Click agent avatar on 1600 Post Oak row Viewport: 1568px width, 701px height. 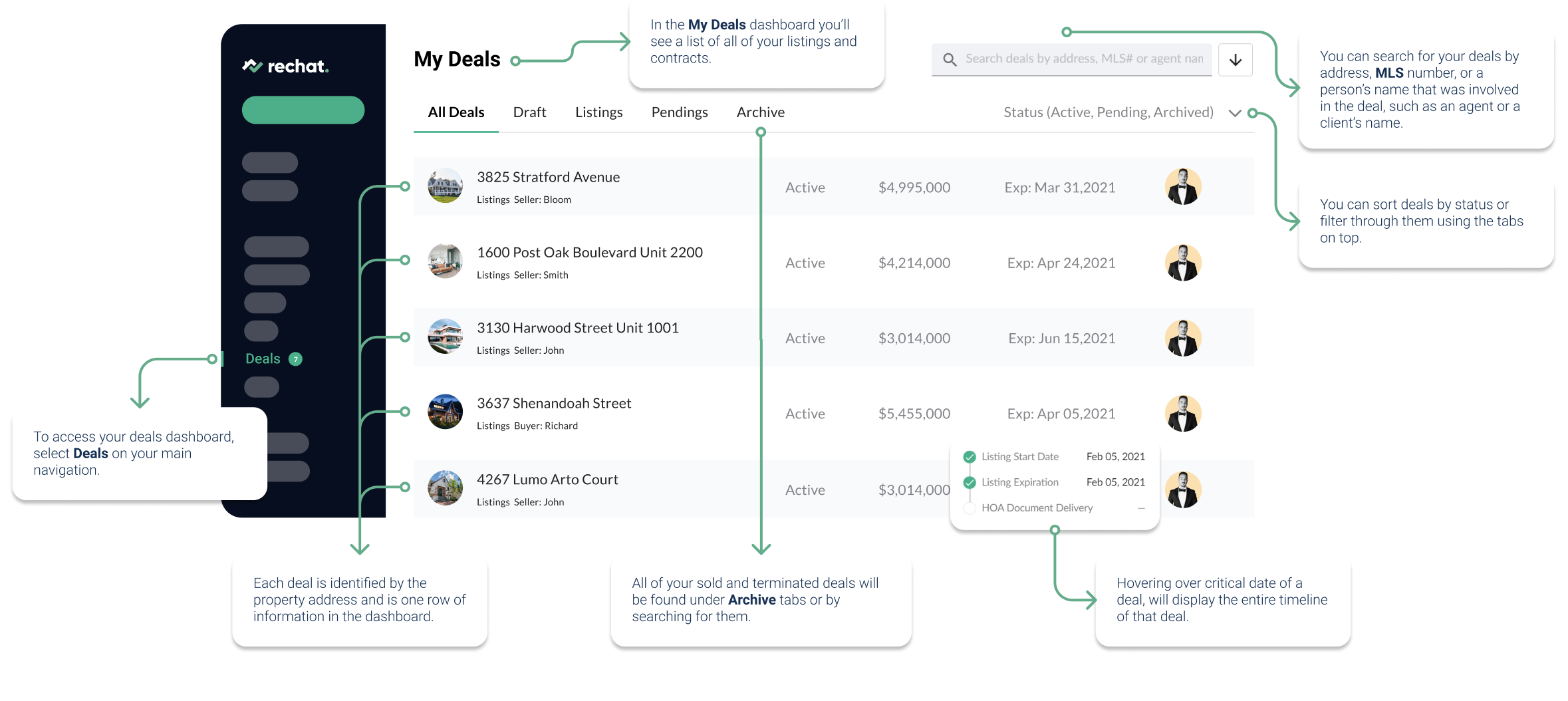pyautogui.click(x=1183, y=262)
